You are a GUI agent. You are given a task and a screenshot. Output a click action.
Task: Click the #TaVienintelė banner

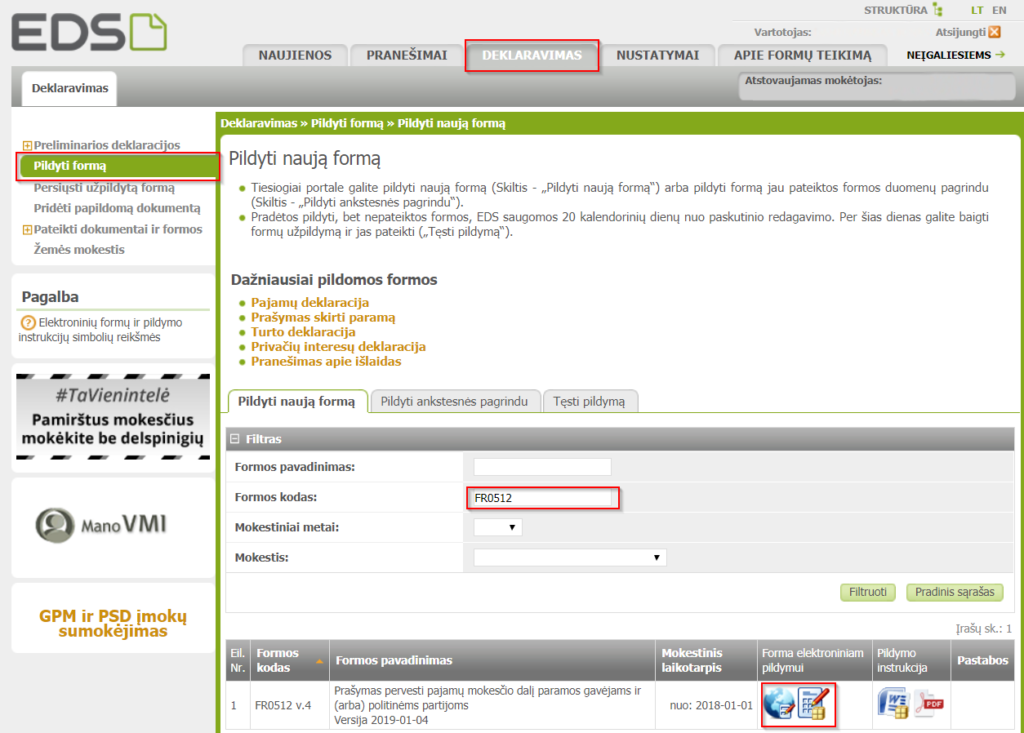pos(113,417)
